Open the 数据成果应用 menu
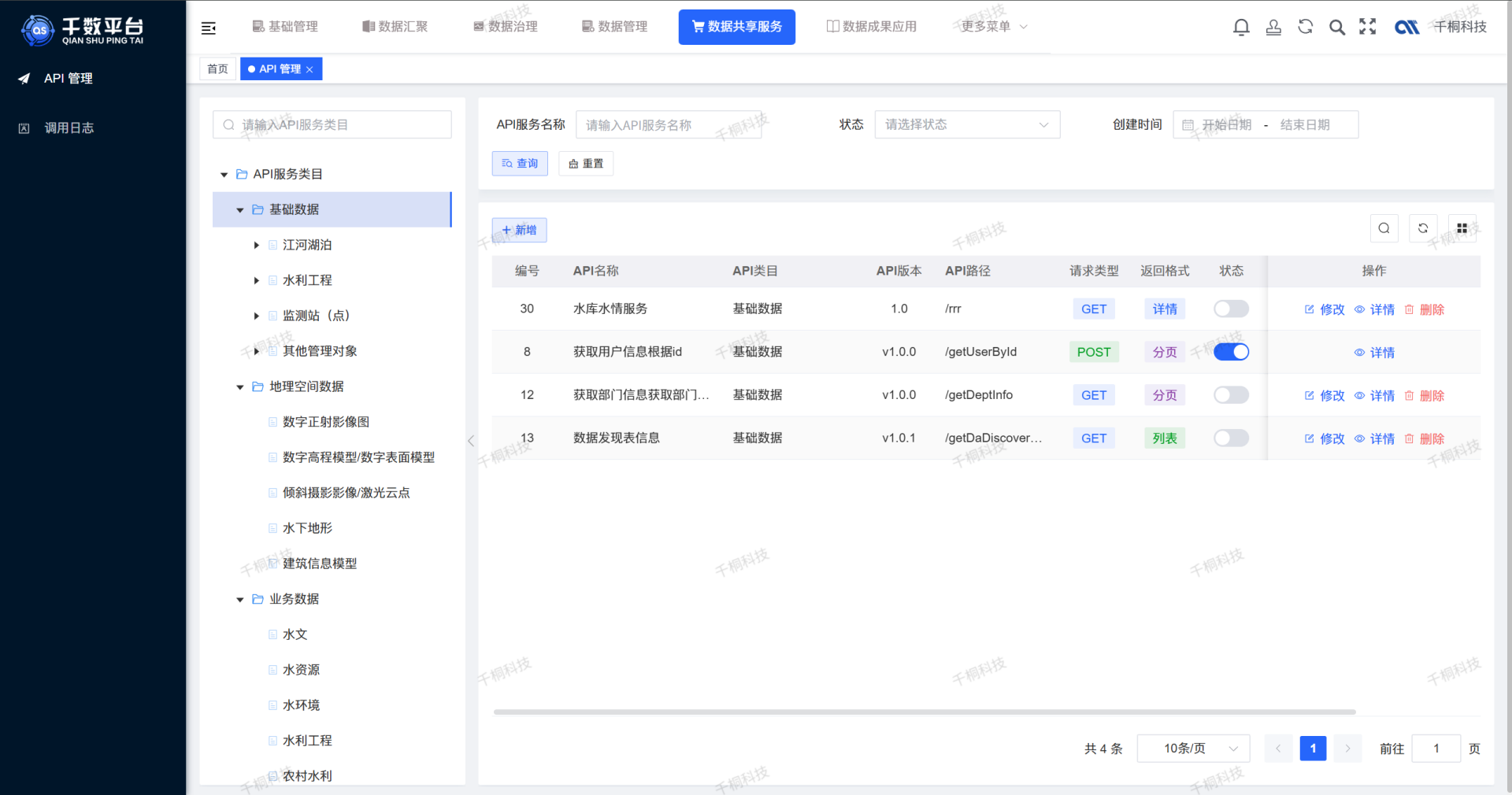Screen dimensions: 1512x795 pyautogui.click(x=872, y=27)
